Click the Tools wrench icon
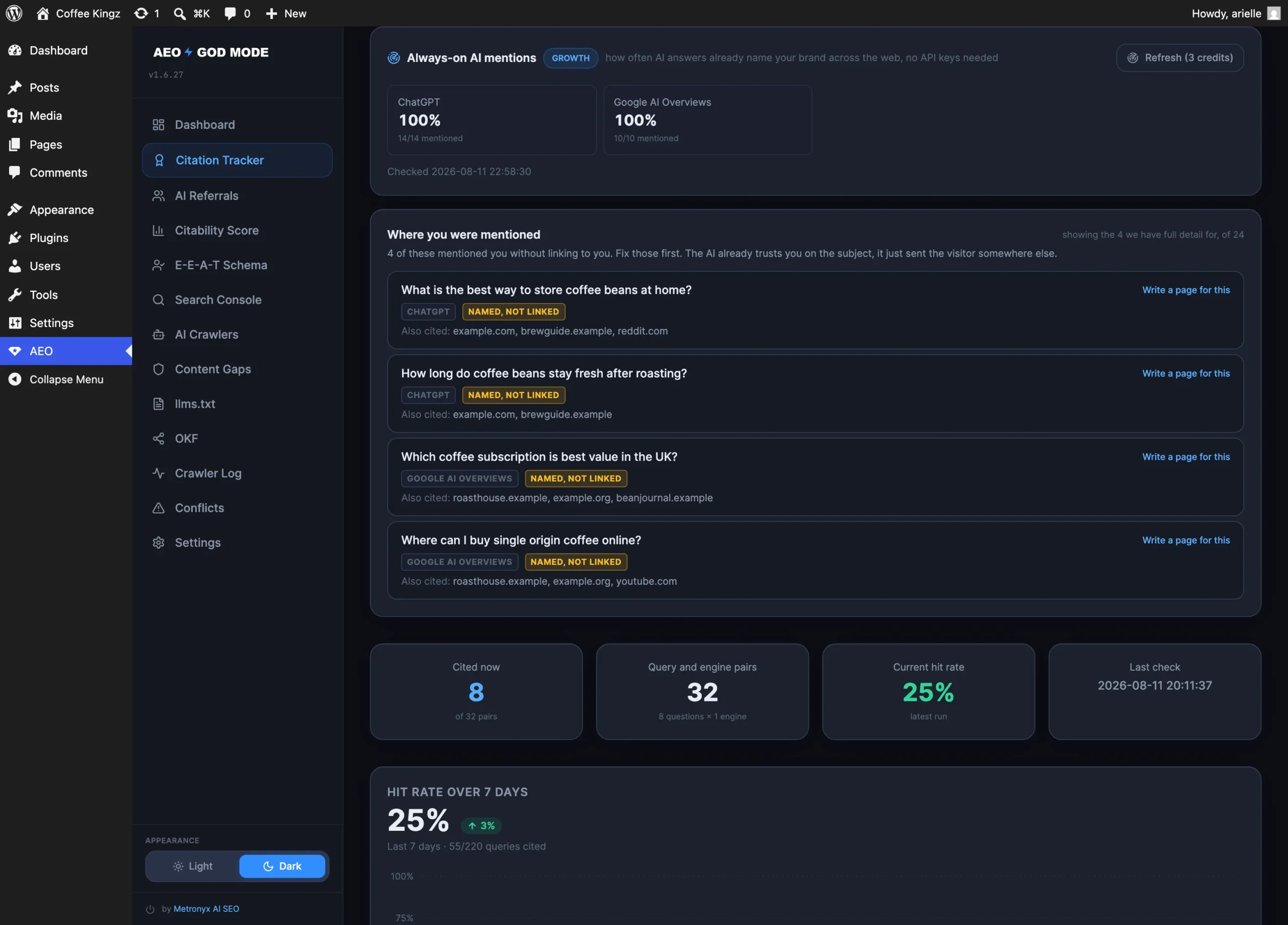 point(15,294)
